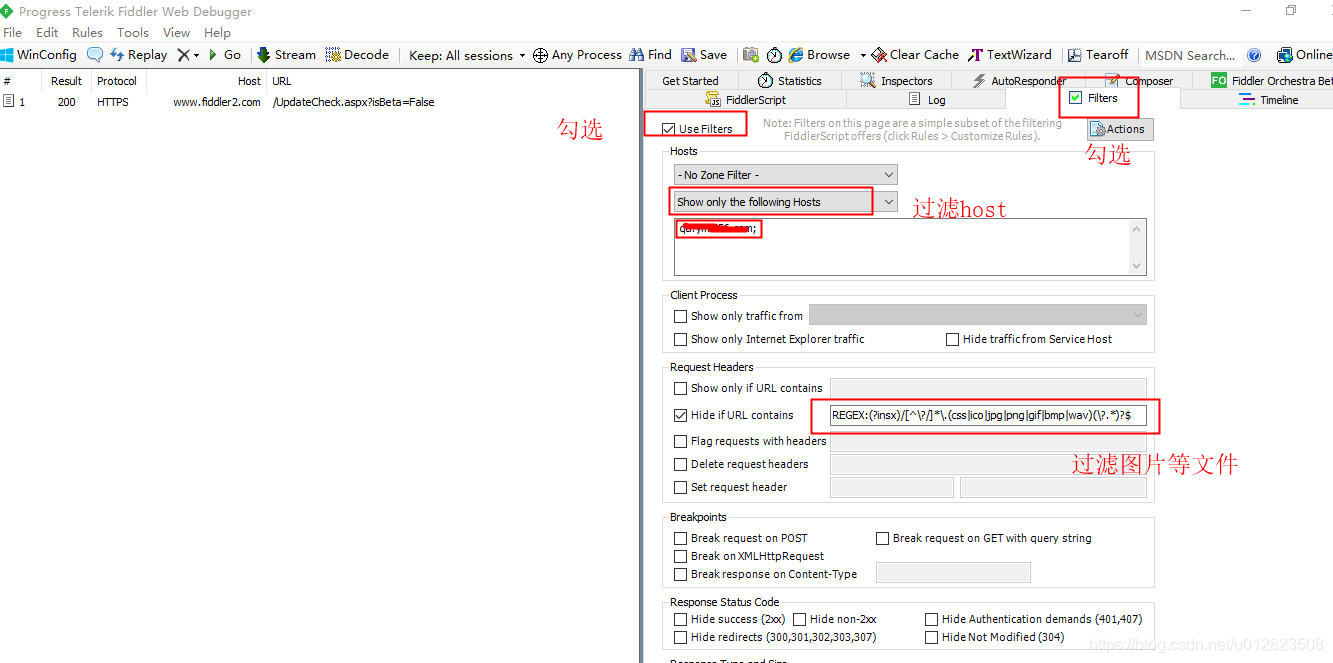Viewport: 1333px width, 663px height.
Task: Click the comment speech bubble icon
Action: [95, 55]
